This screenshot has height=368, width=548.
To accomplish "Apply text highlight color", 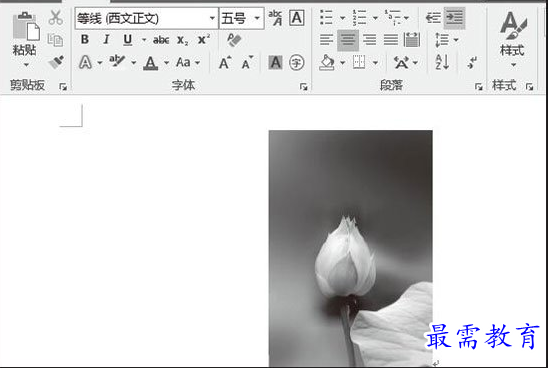I will pos(117,62).
